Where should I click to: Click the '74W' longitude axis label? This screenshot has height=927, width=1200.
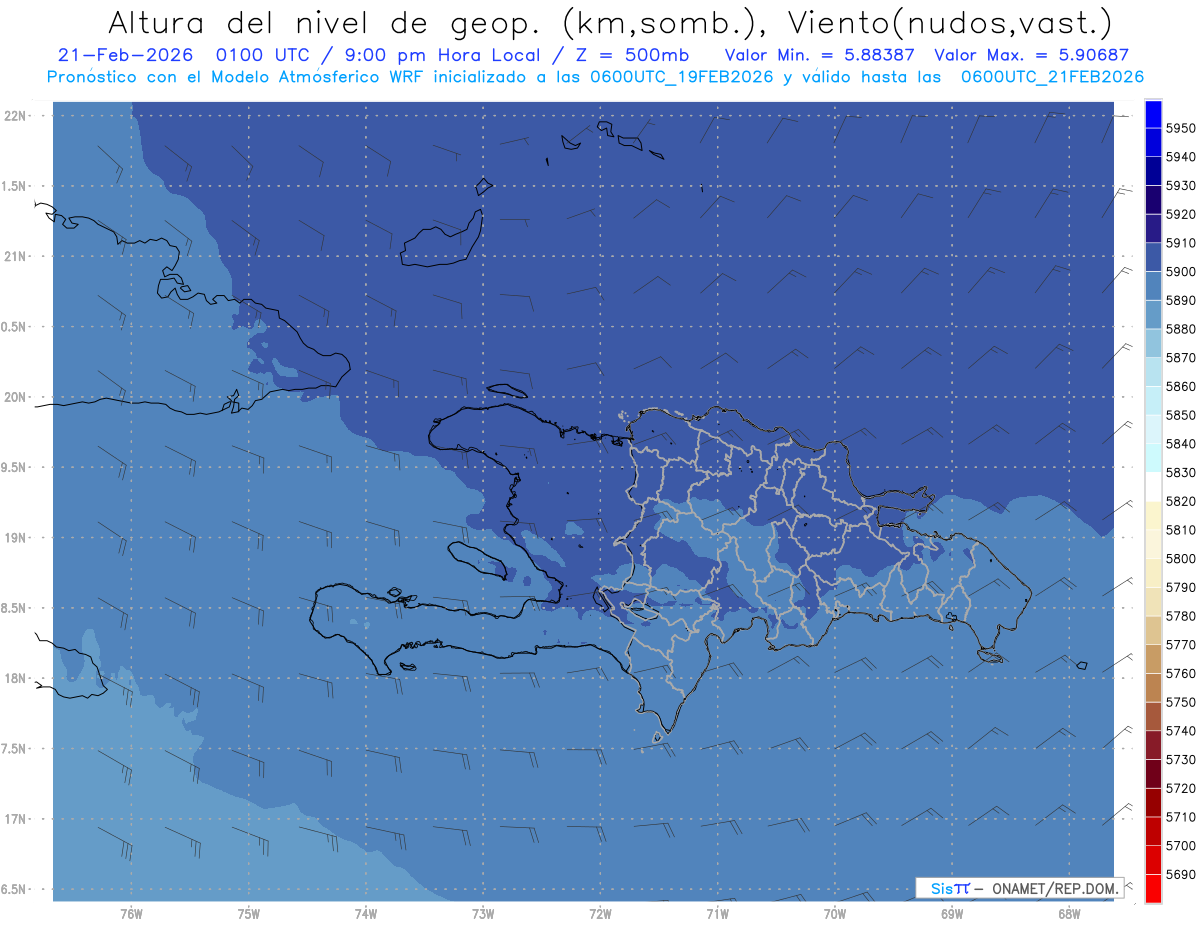point(366,913)
